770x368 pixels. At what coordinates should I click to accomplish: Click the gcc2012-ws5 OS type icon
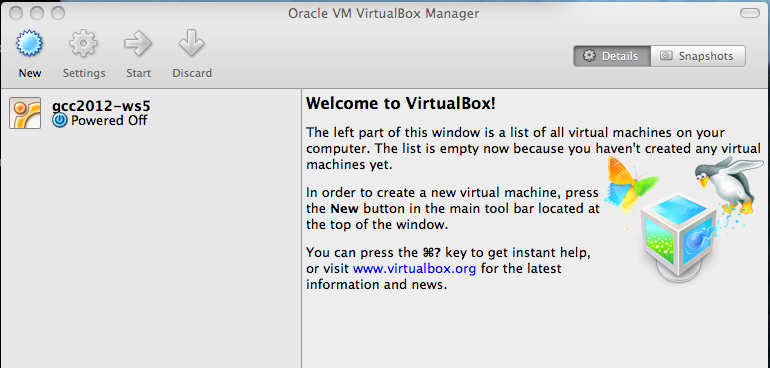[25, 113]
